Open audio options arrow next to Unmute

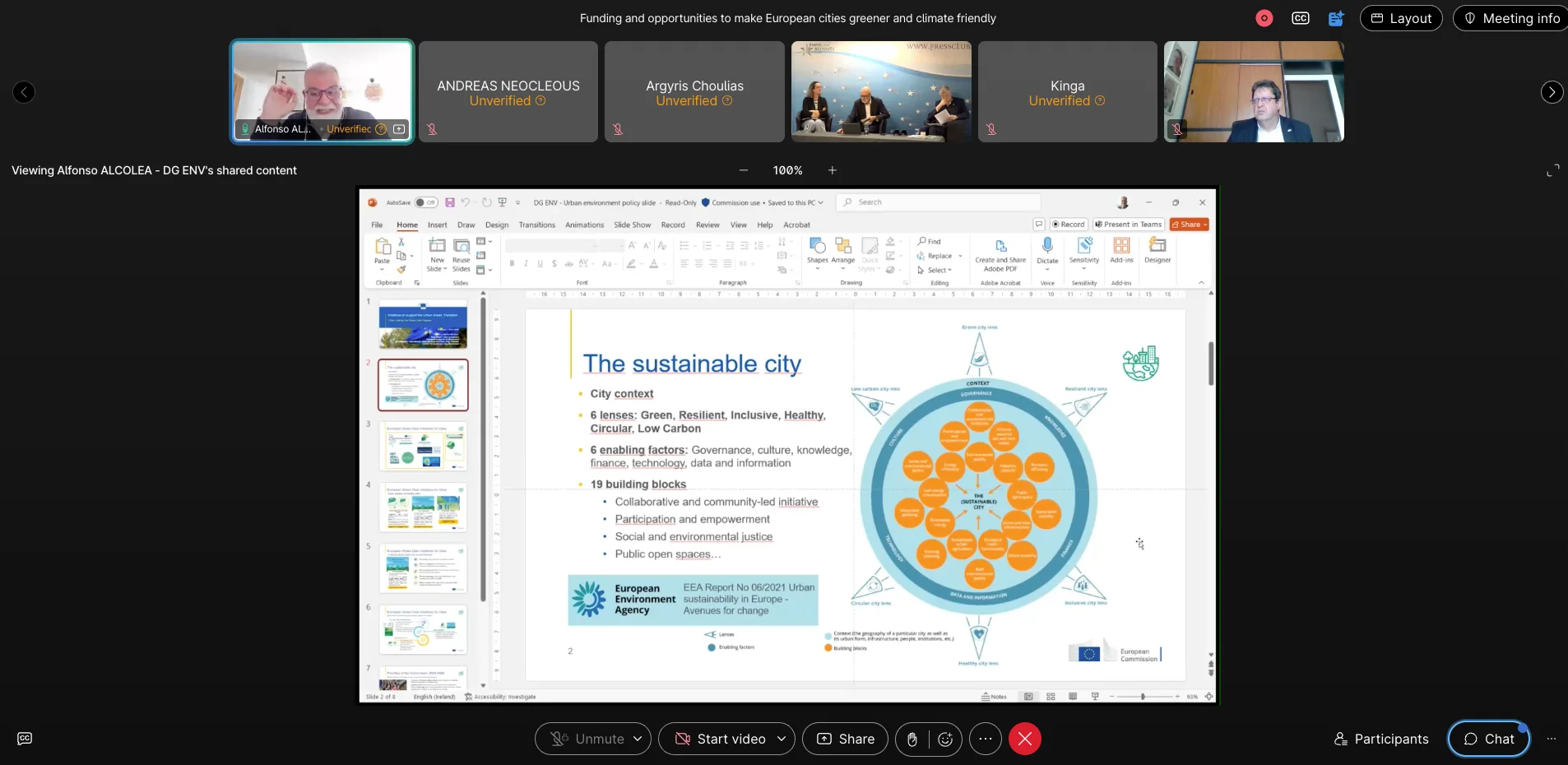[x=638, y=739]
